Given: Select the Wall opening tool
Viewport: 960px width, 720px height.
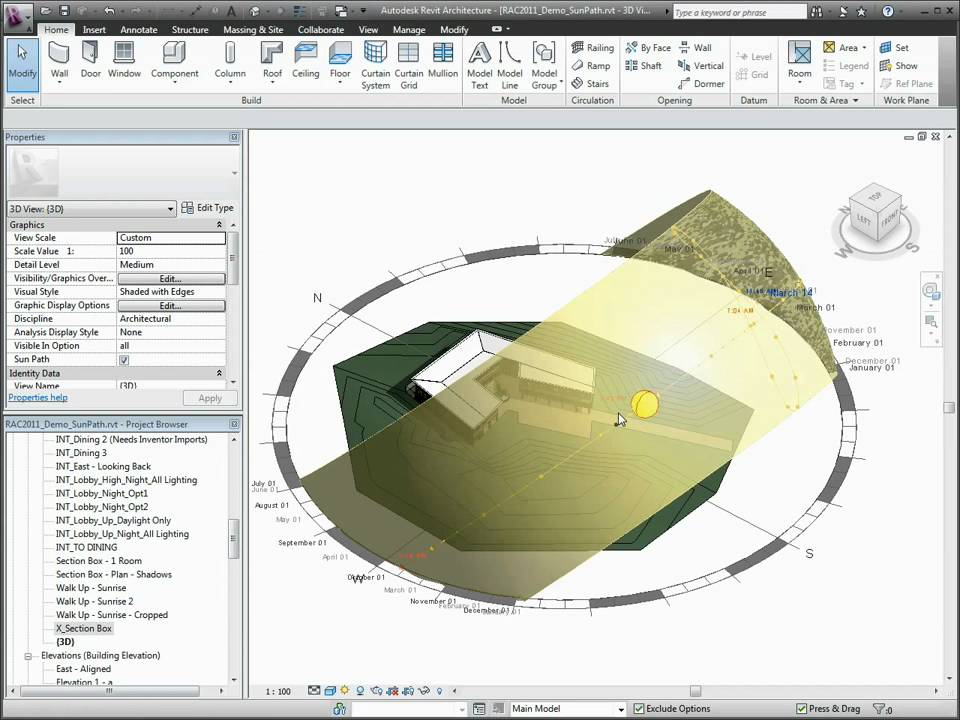Looking at the screenshot, I should click(694, 48).
